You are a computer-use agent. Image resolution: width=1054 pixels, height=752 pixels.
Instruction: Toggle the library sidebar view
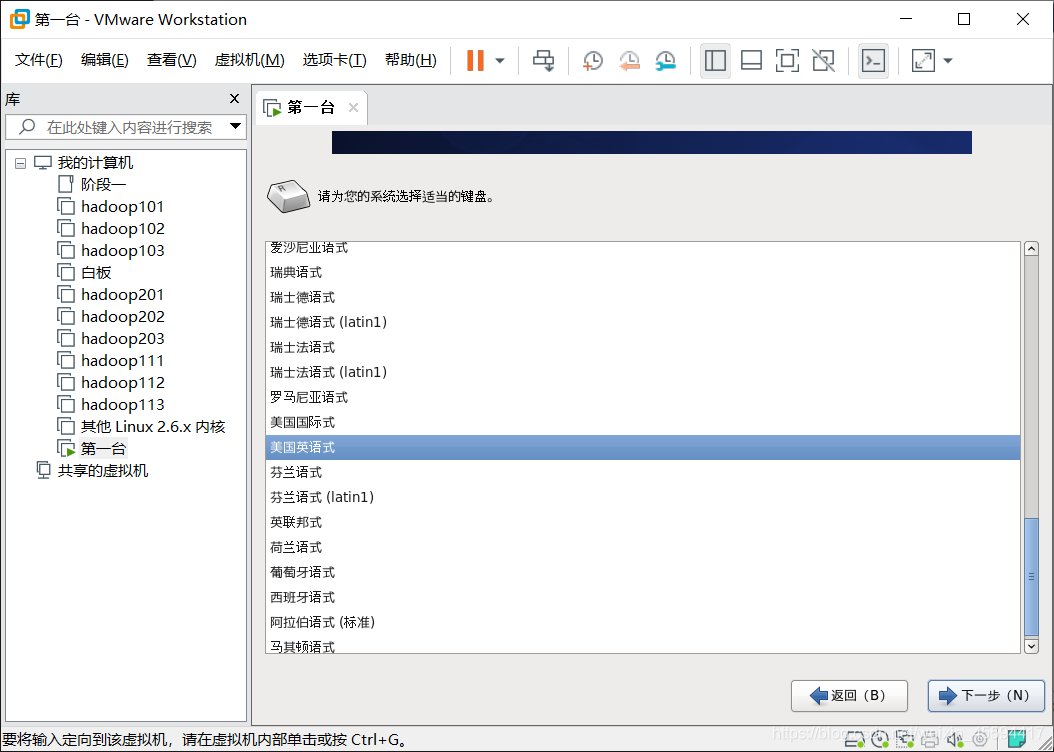pyautogui.click(x=715, y=60)
